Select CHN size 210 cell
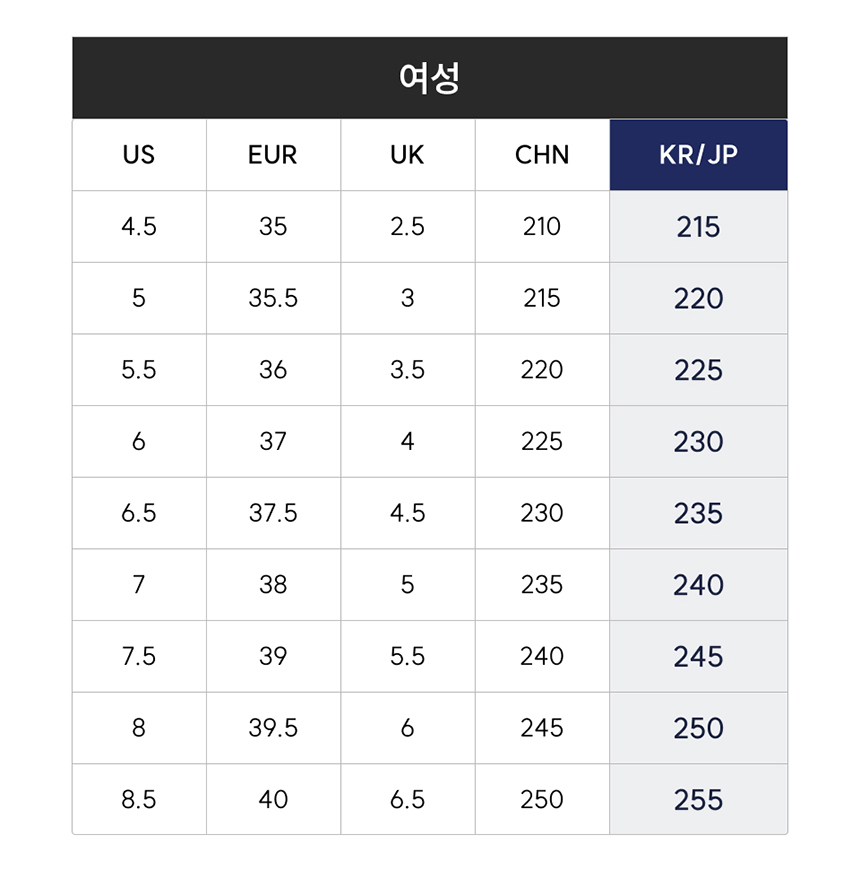Viewport: 860px width, 869px height. (x=542, y=227)
